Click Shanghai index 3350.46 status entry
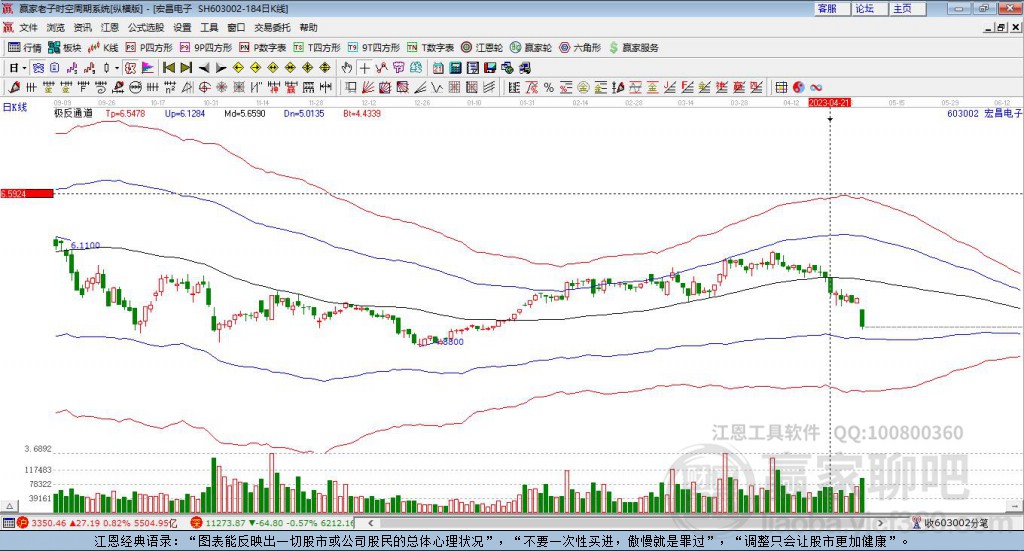This screenshot has width=1024, height=551. click(x=97, y=523)
